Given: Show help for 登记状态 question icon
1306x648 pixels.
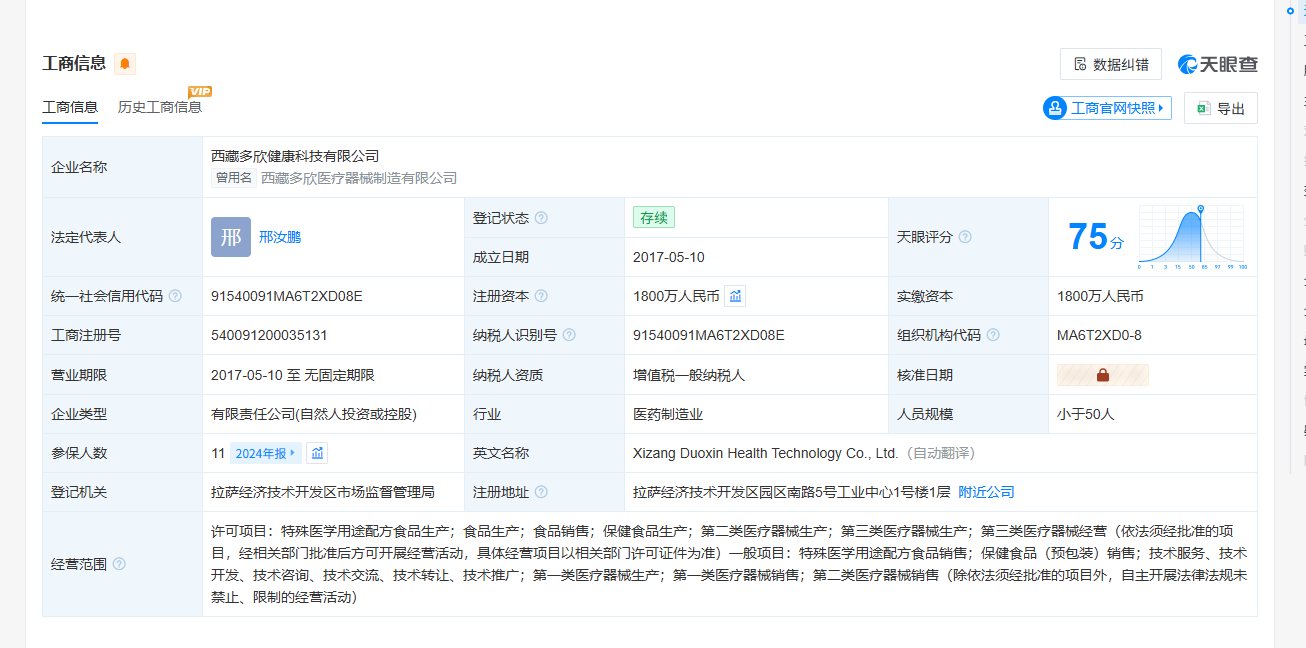Looking at the screenshot, I should pyautogui.click(x=541, y=218).
